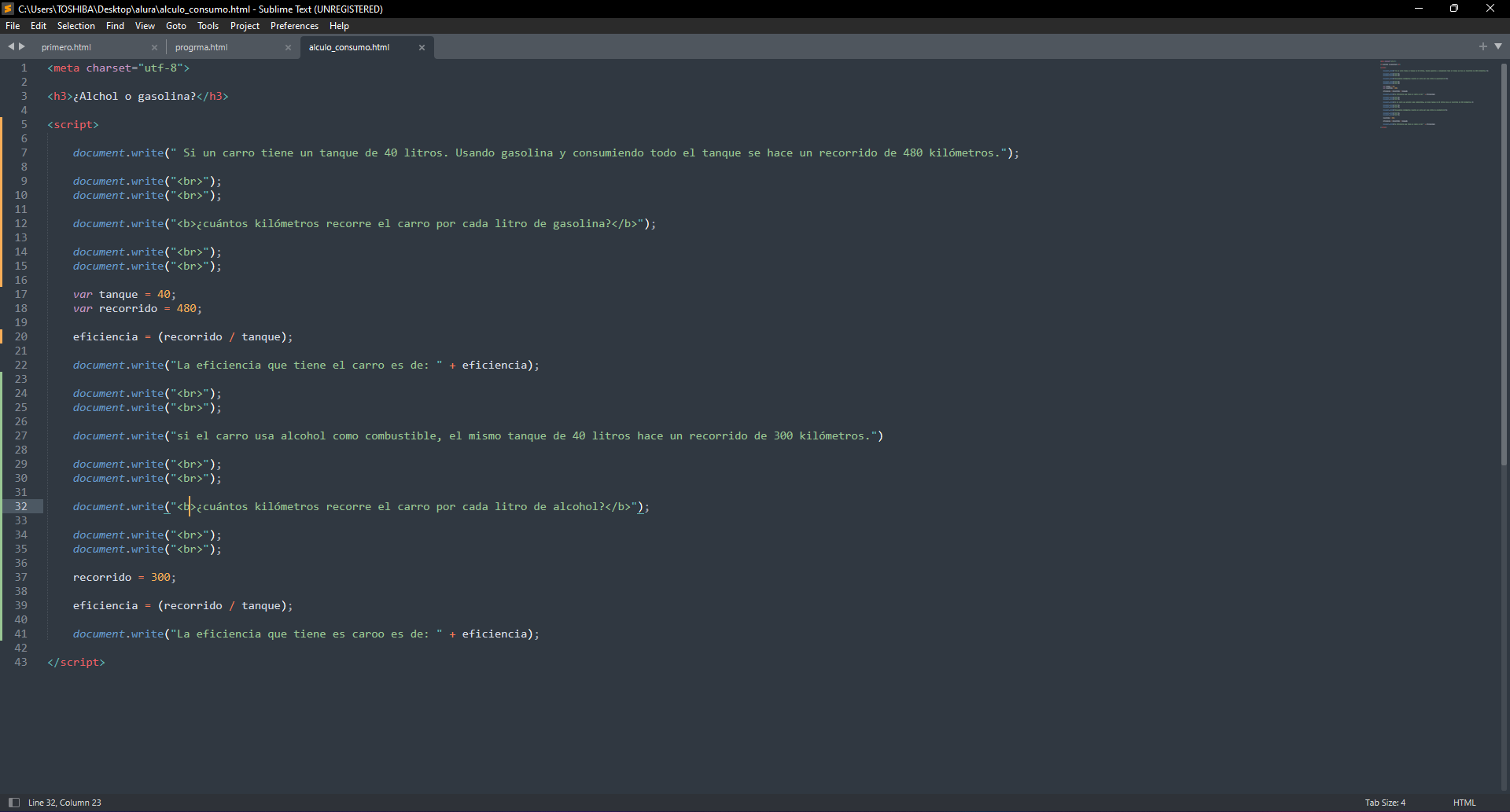Toggle the side bar icon in status bar
The height and width of the screenshot is (812, 1510).
tap(13, 803)
